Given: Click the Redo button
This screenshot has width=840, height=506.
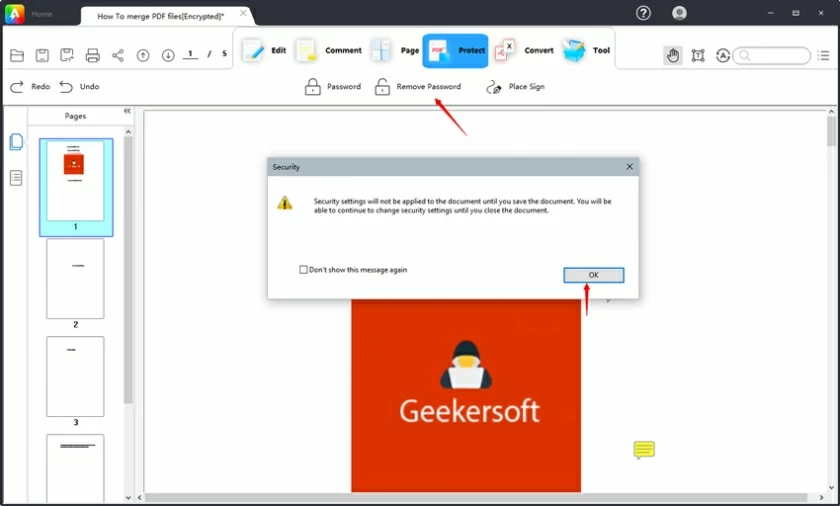Looking at the screenshot, I should point(30,86).
